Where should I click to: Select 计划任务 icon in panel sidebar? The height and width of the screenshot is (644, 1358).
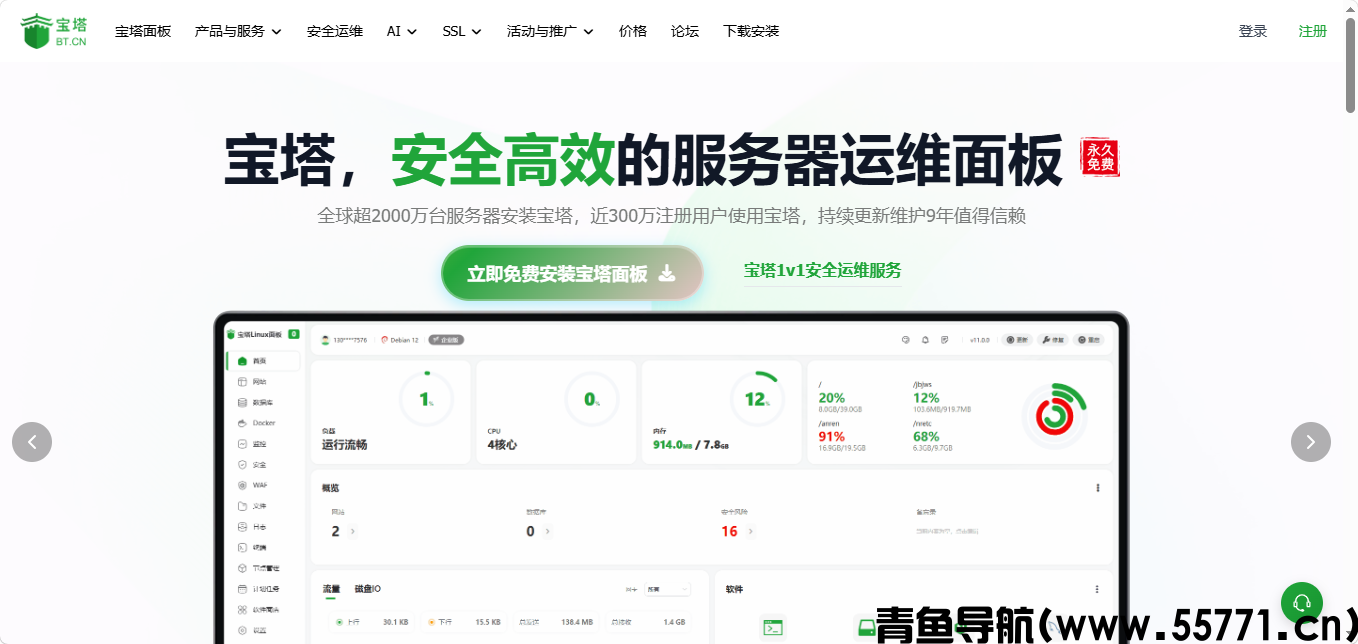click(242, 589)
